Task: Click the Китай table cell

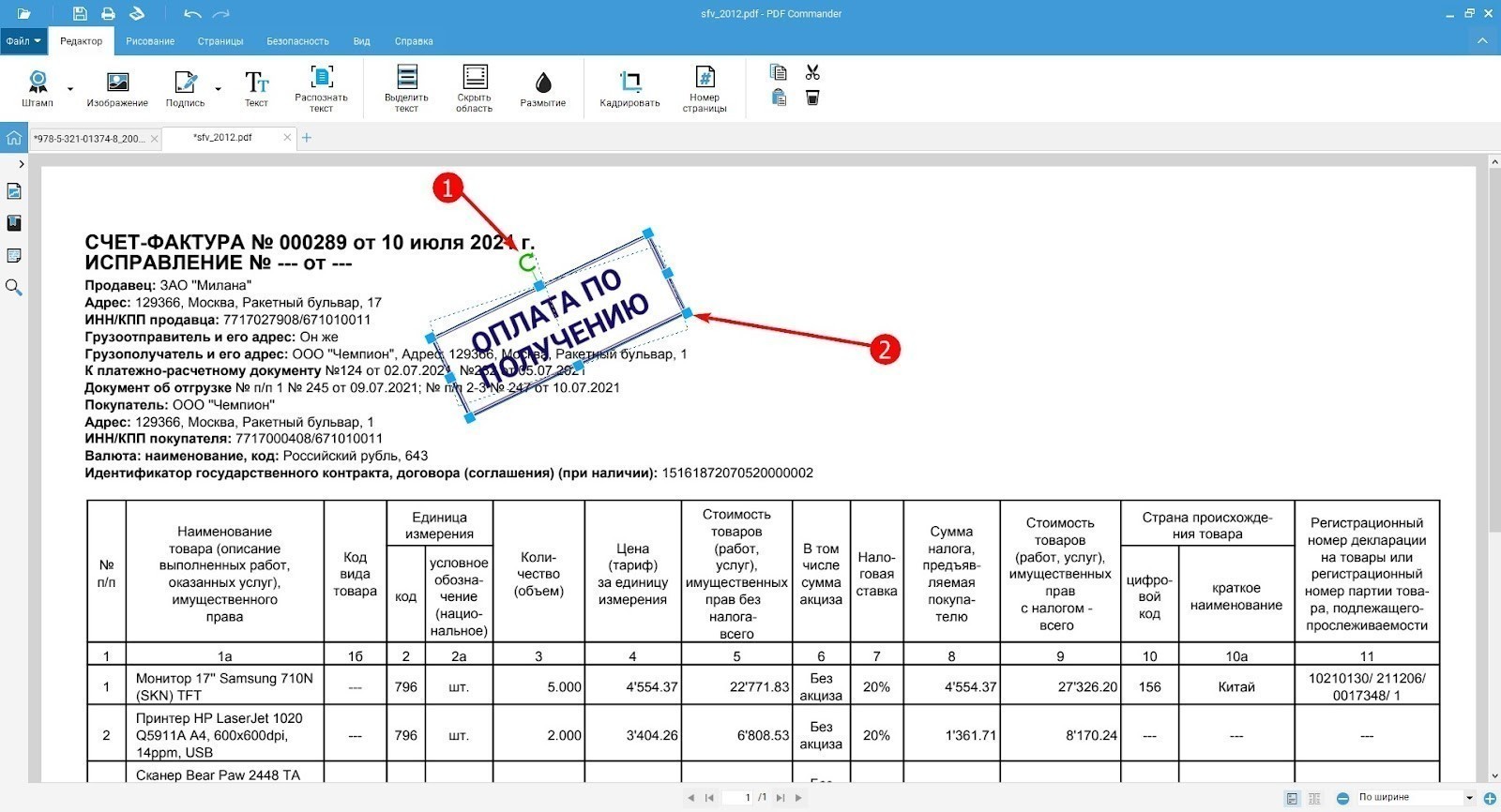Action: coord(1236,686)
